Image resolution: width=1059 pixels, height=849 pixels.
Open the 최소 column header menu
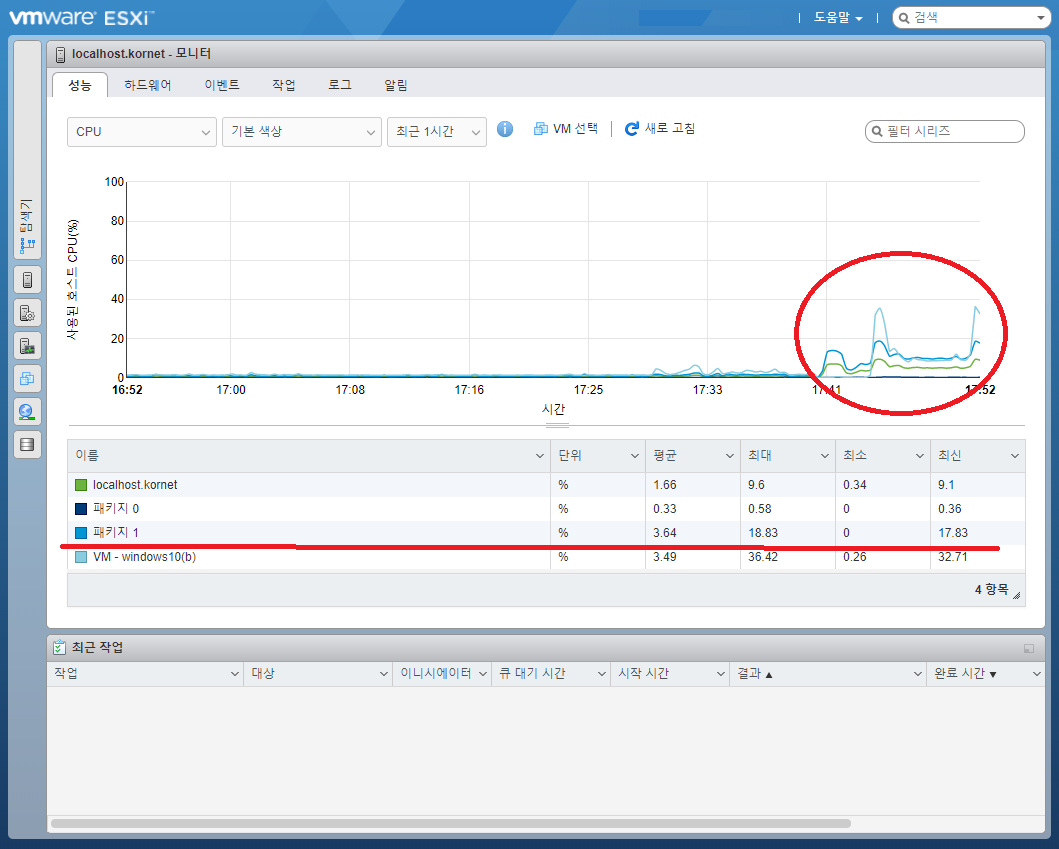coord(919,456)
